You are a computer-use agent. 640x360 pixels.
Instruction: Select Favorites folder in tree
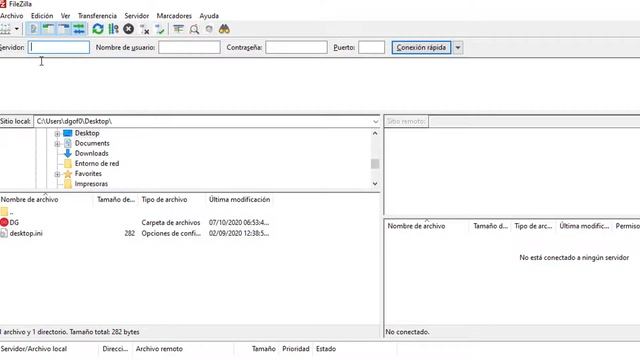88,173
